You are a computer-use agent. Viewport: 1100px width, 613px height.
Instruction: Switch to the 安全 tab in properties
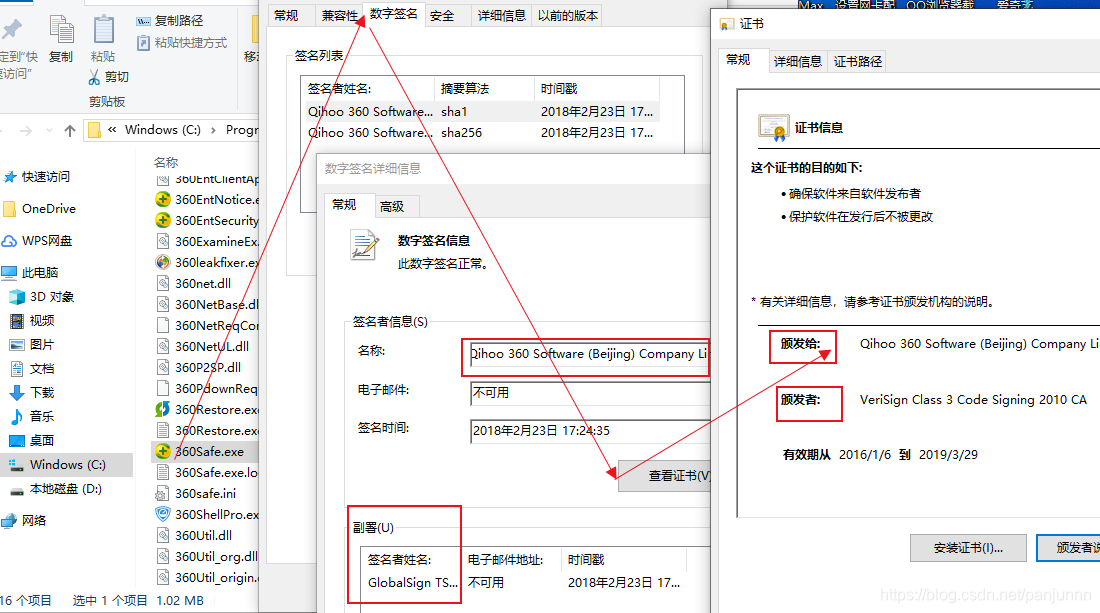442,15
